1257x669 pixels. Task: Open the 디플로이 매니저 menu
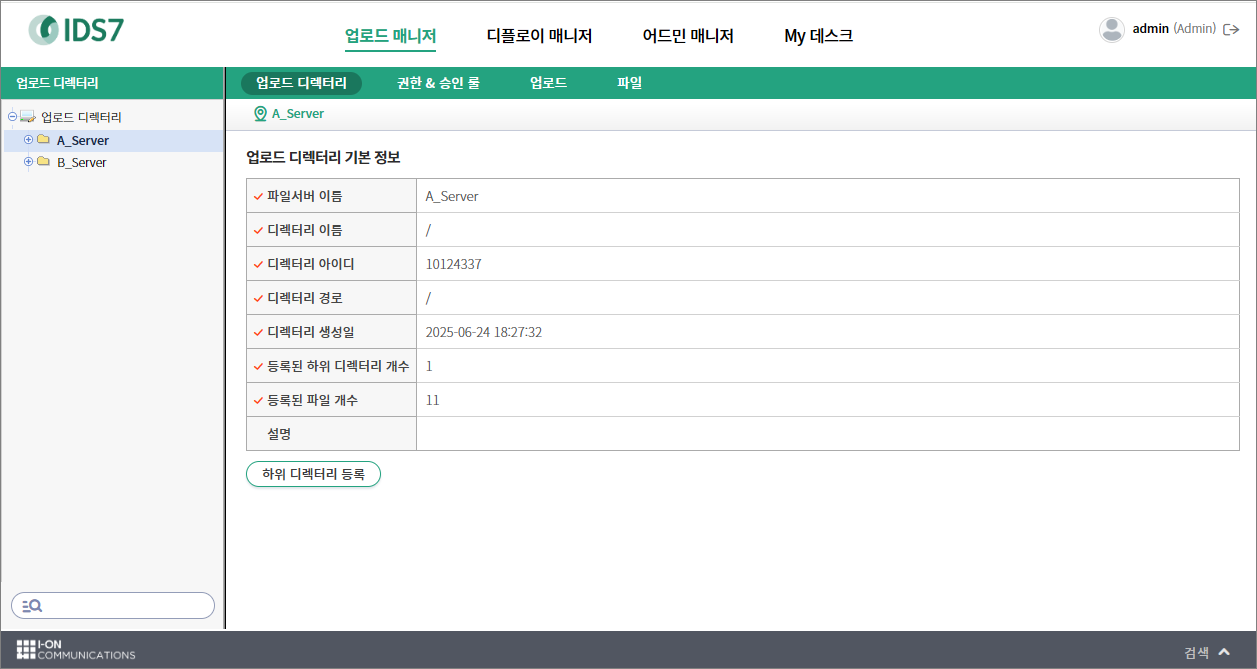point(539,36)
